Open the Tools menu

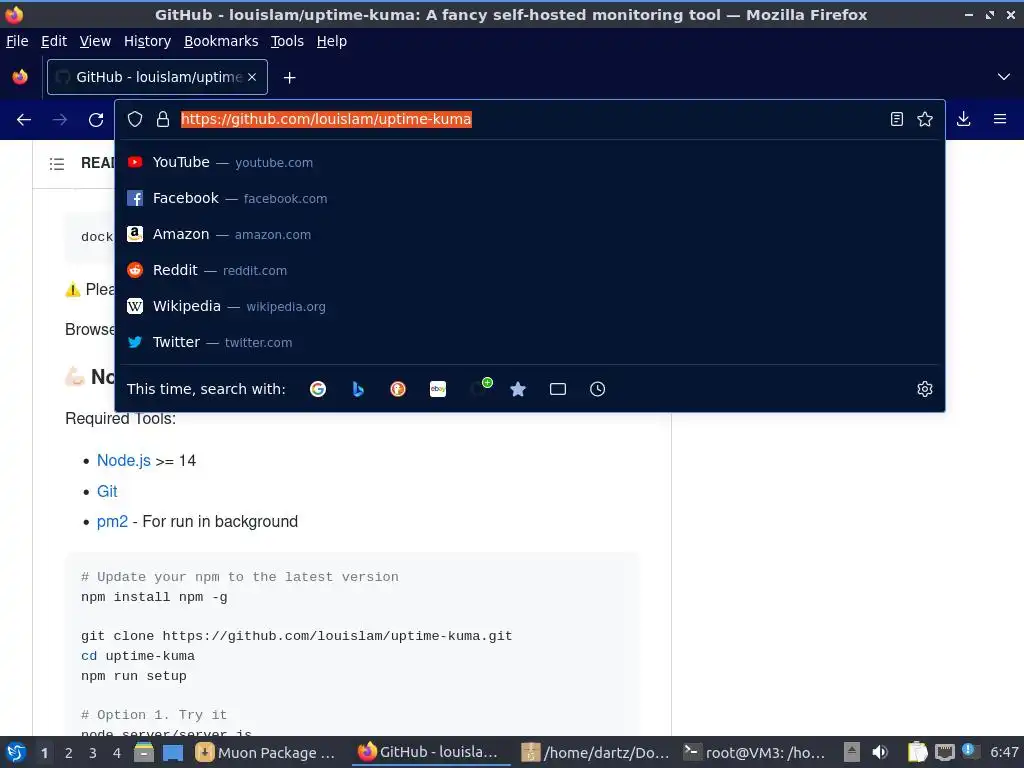pos(287,41)
